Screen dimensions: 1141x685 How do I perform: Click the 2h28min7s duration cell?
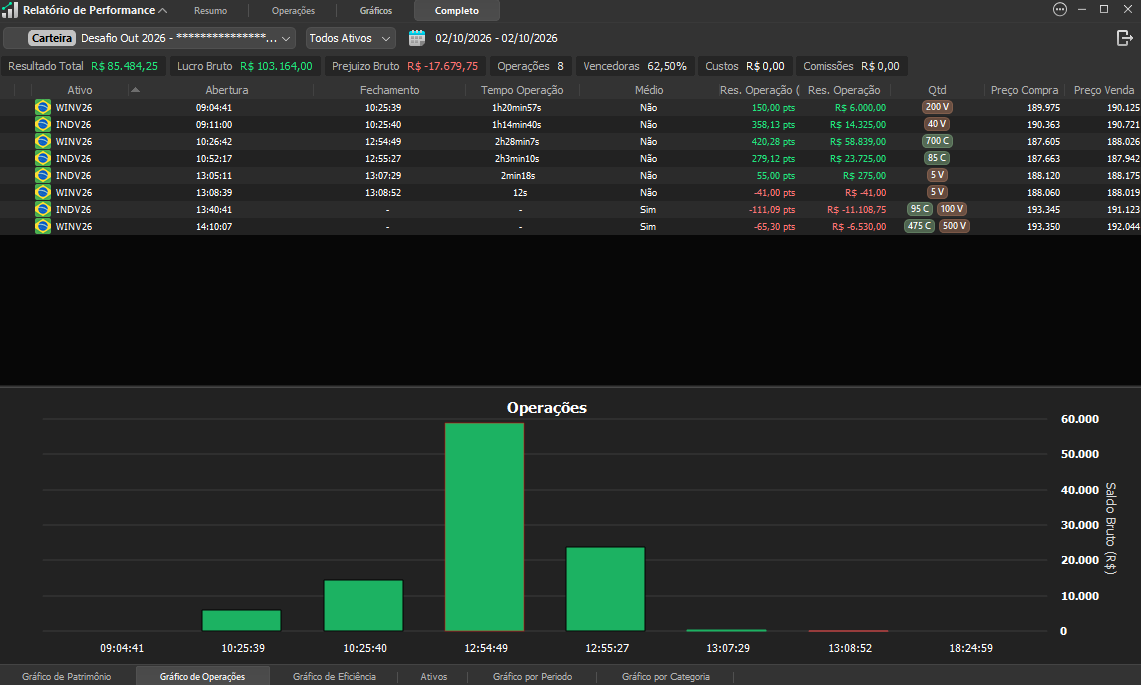coord(517,141)
